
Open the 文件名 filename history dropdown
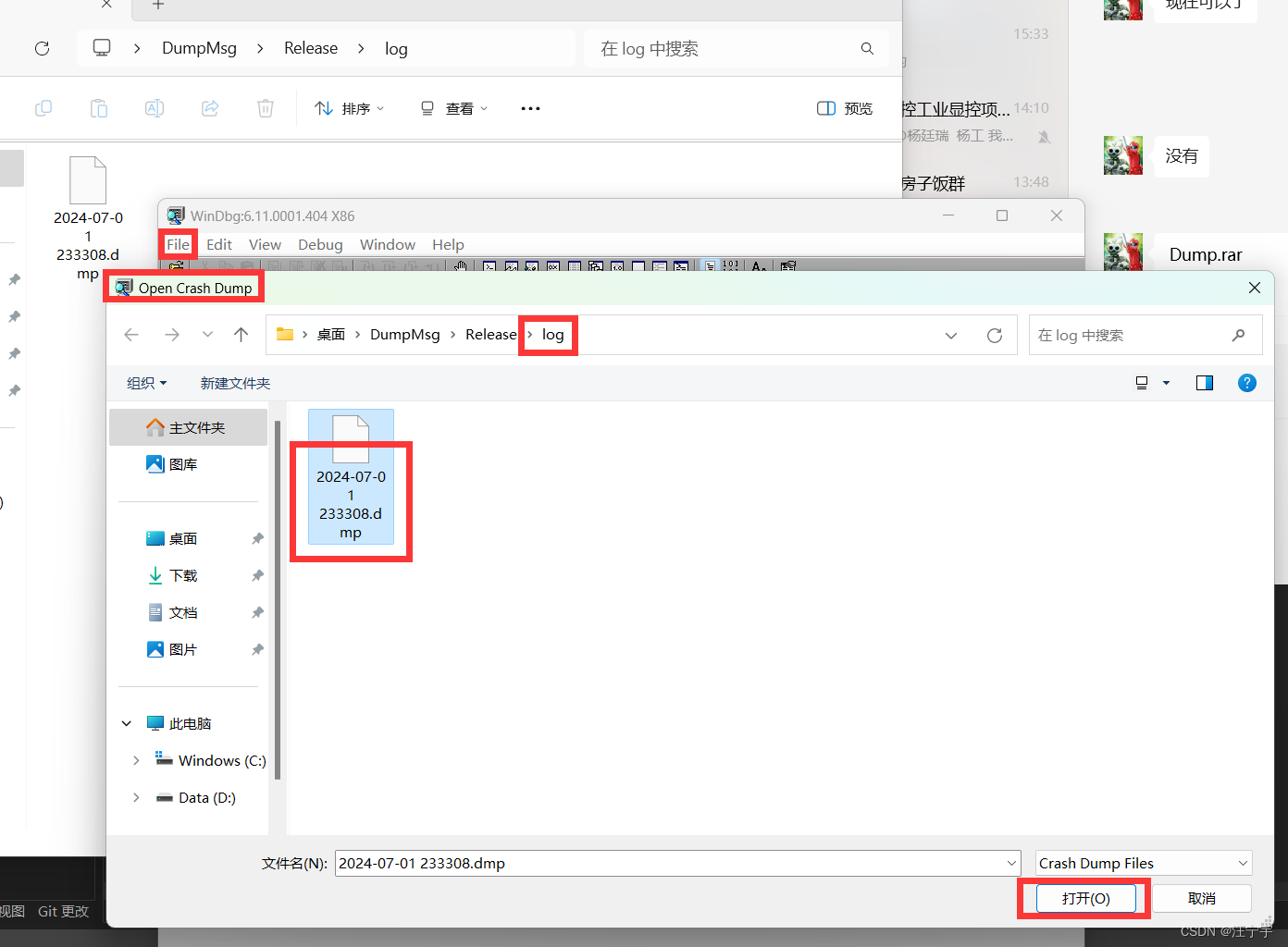tap(1011, 863)
